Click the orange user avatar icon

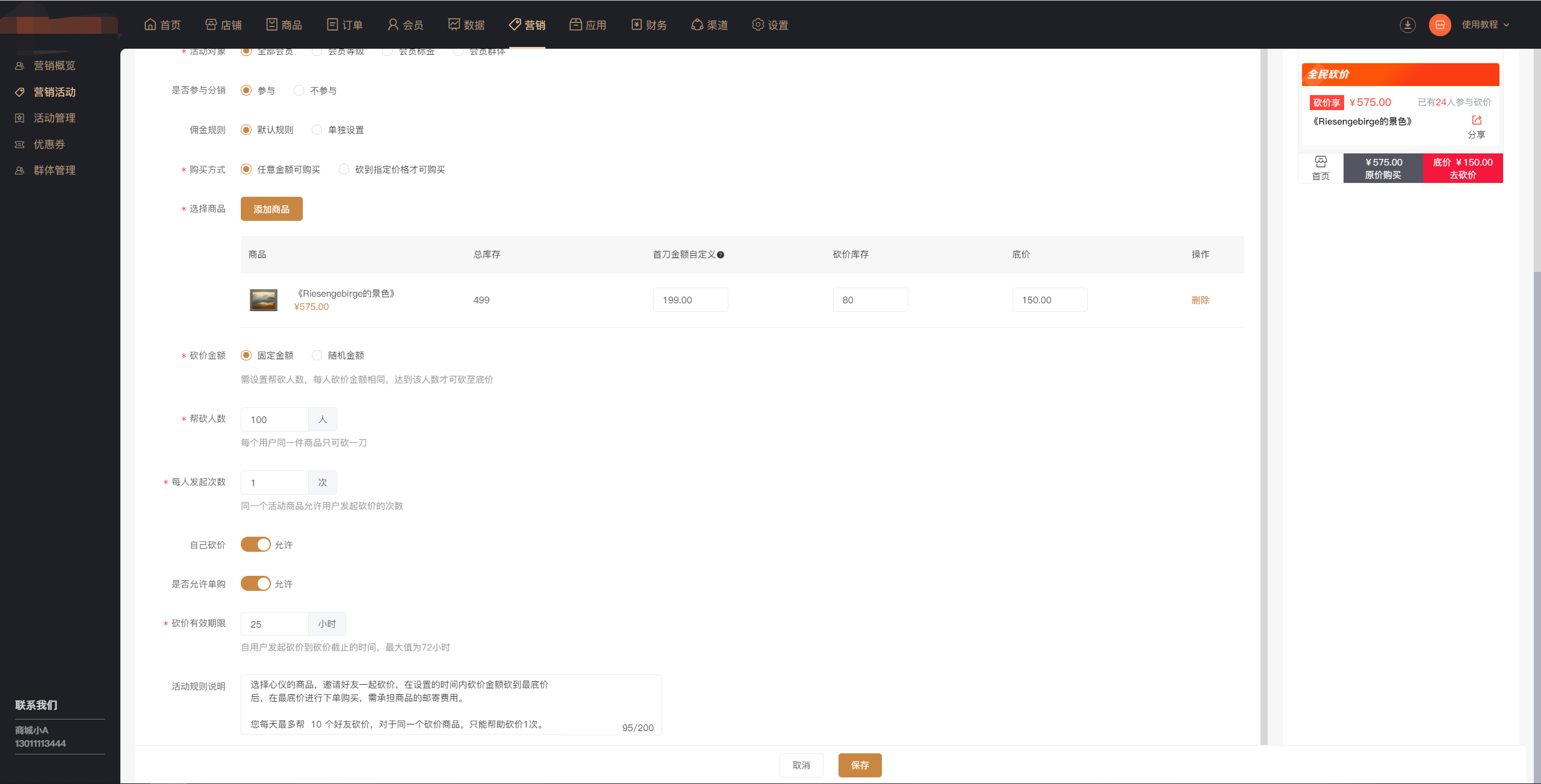(1440, 25)
